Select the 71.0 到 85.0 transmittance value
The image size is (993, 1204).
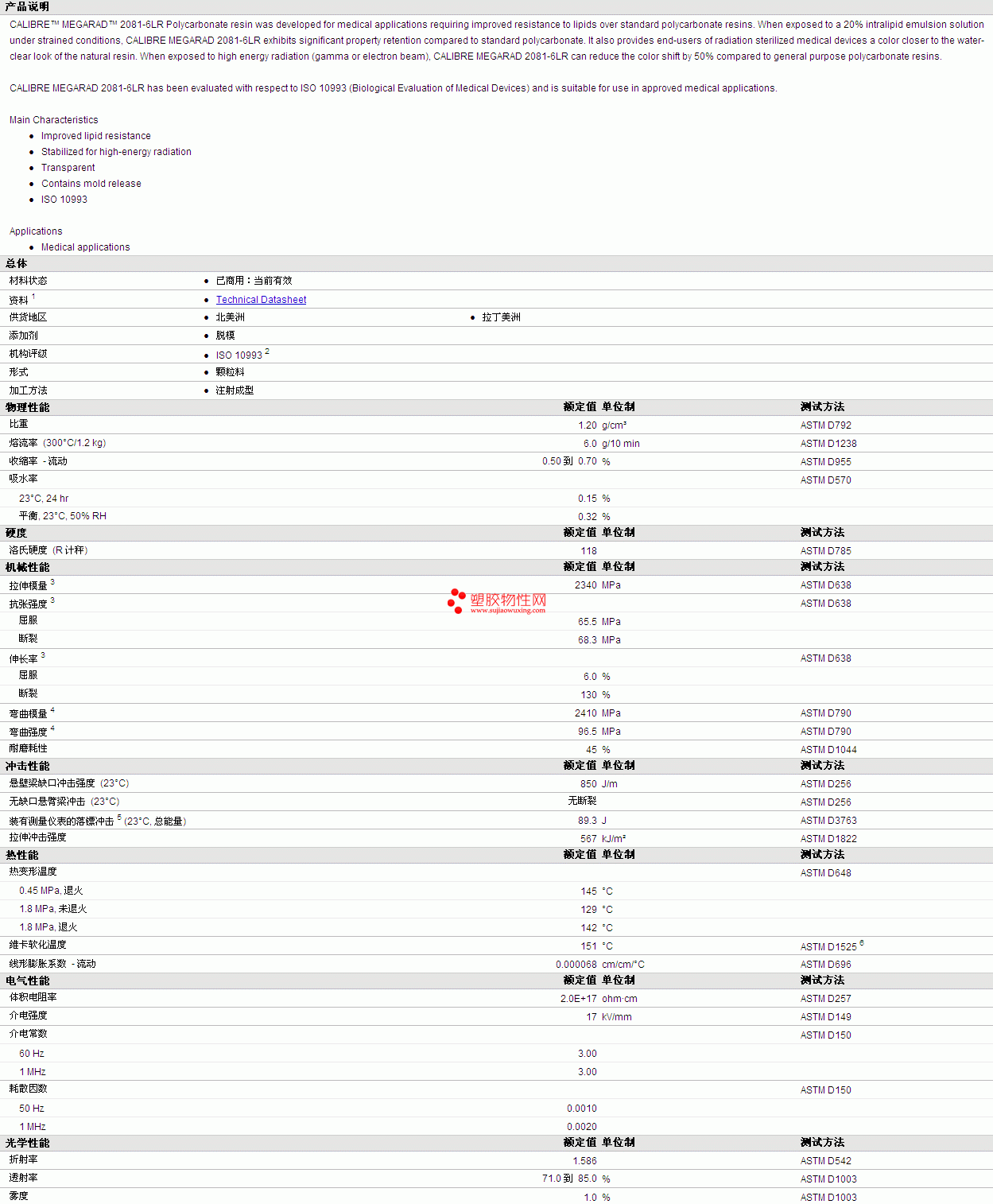(x=569, y=1179)
